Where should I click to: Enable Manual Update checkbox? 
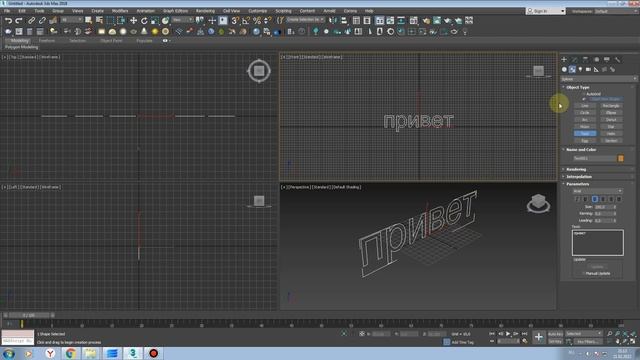[x=583, y=273]
